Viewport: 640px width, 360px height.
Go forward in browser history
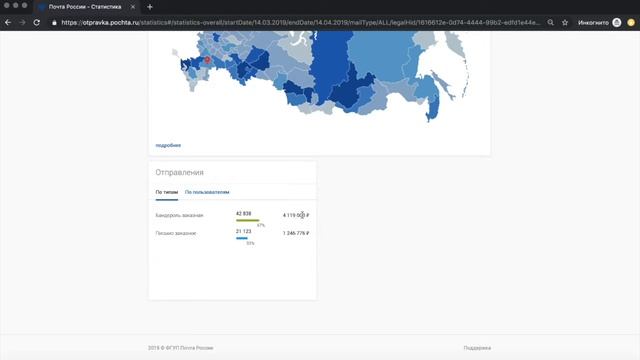[22, 22]
